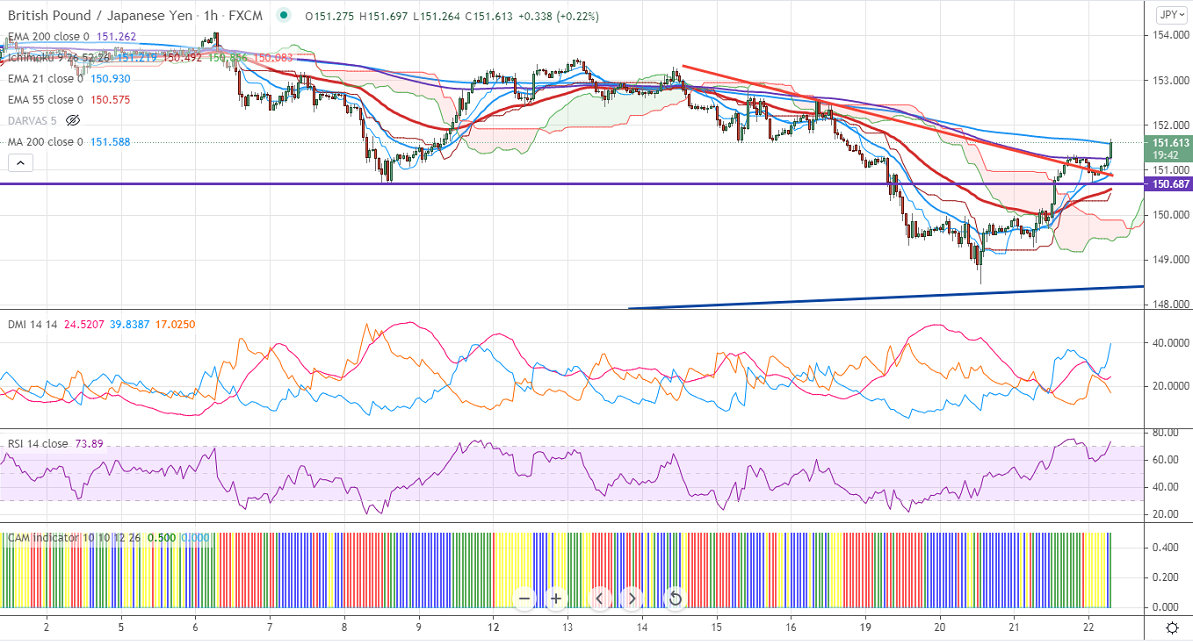Click the date label 12 on time axis

point(493,628)
